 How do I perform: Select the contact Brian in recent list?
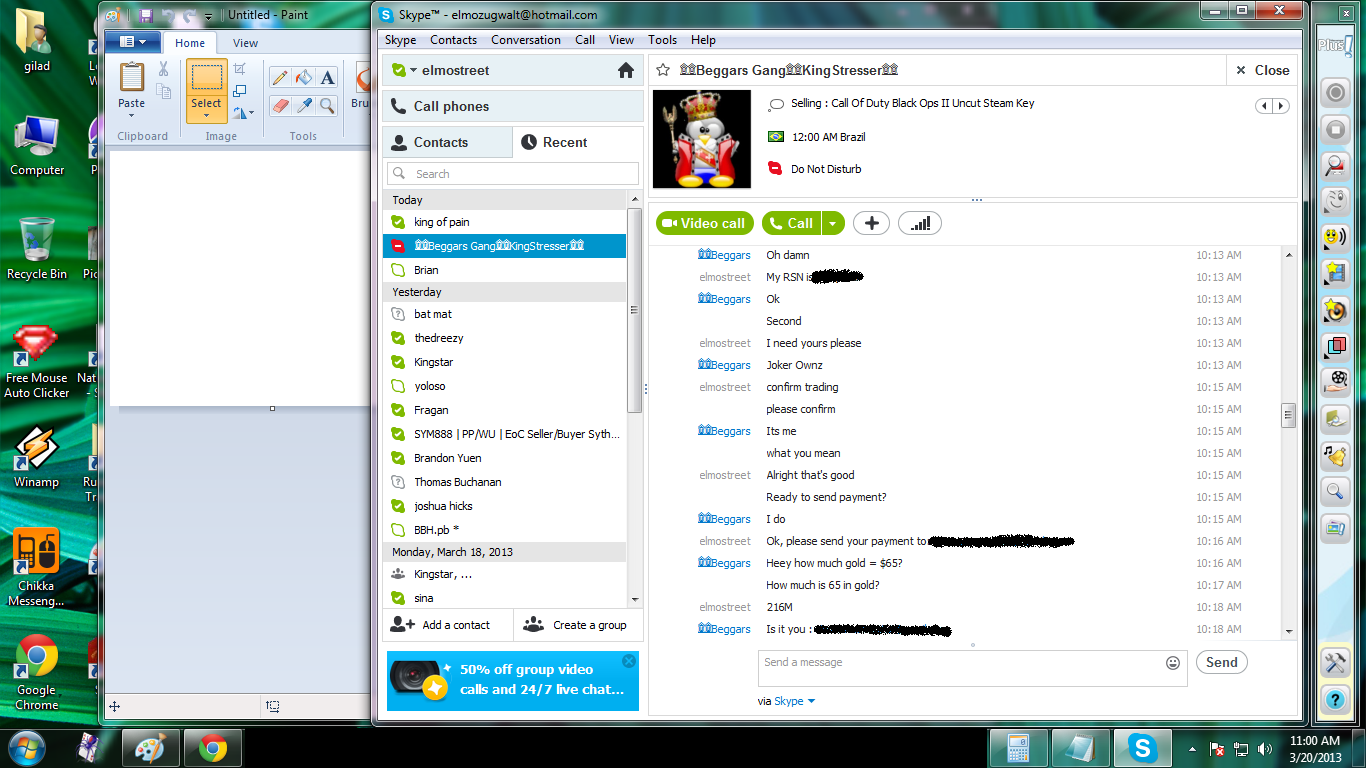505,270
